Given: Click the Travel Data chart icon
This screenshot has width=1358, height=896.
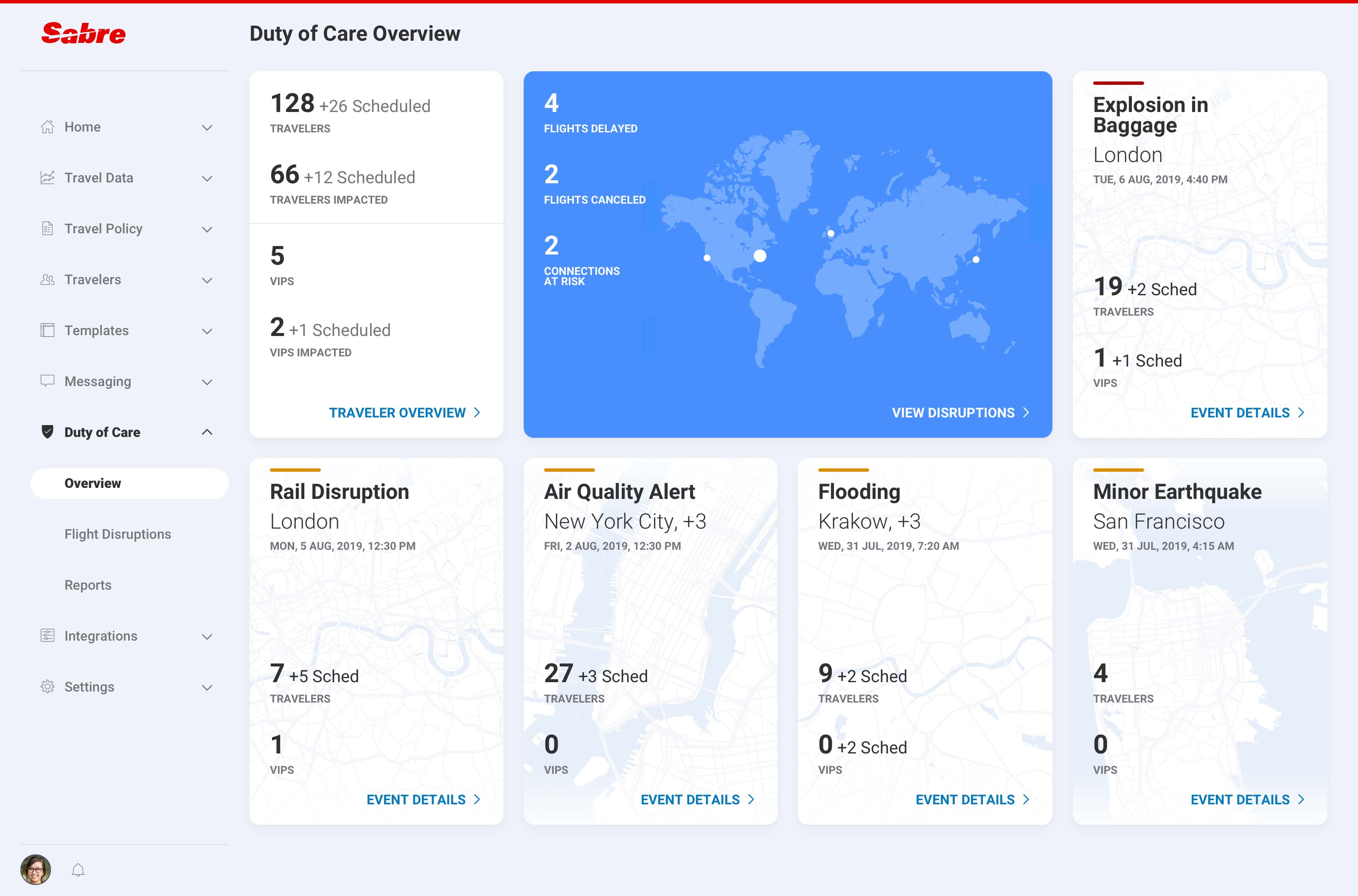Looking at the screenshot, I should click(48, 178).
